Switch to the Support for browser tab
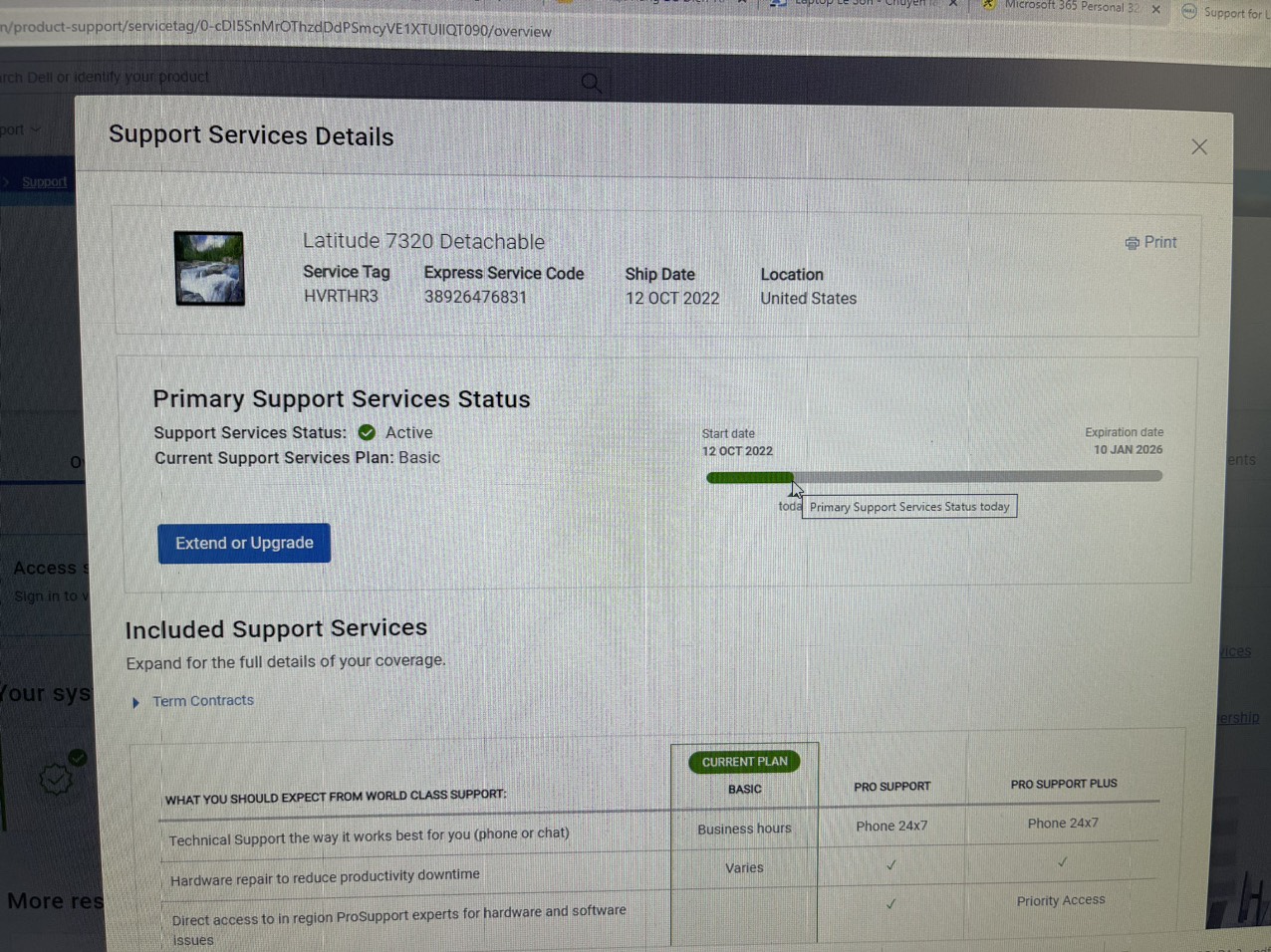The image size is (1271, 952). (x=1224, y=12)
